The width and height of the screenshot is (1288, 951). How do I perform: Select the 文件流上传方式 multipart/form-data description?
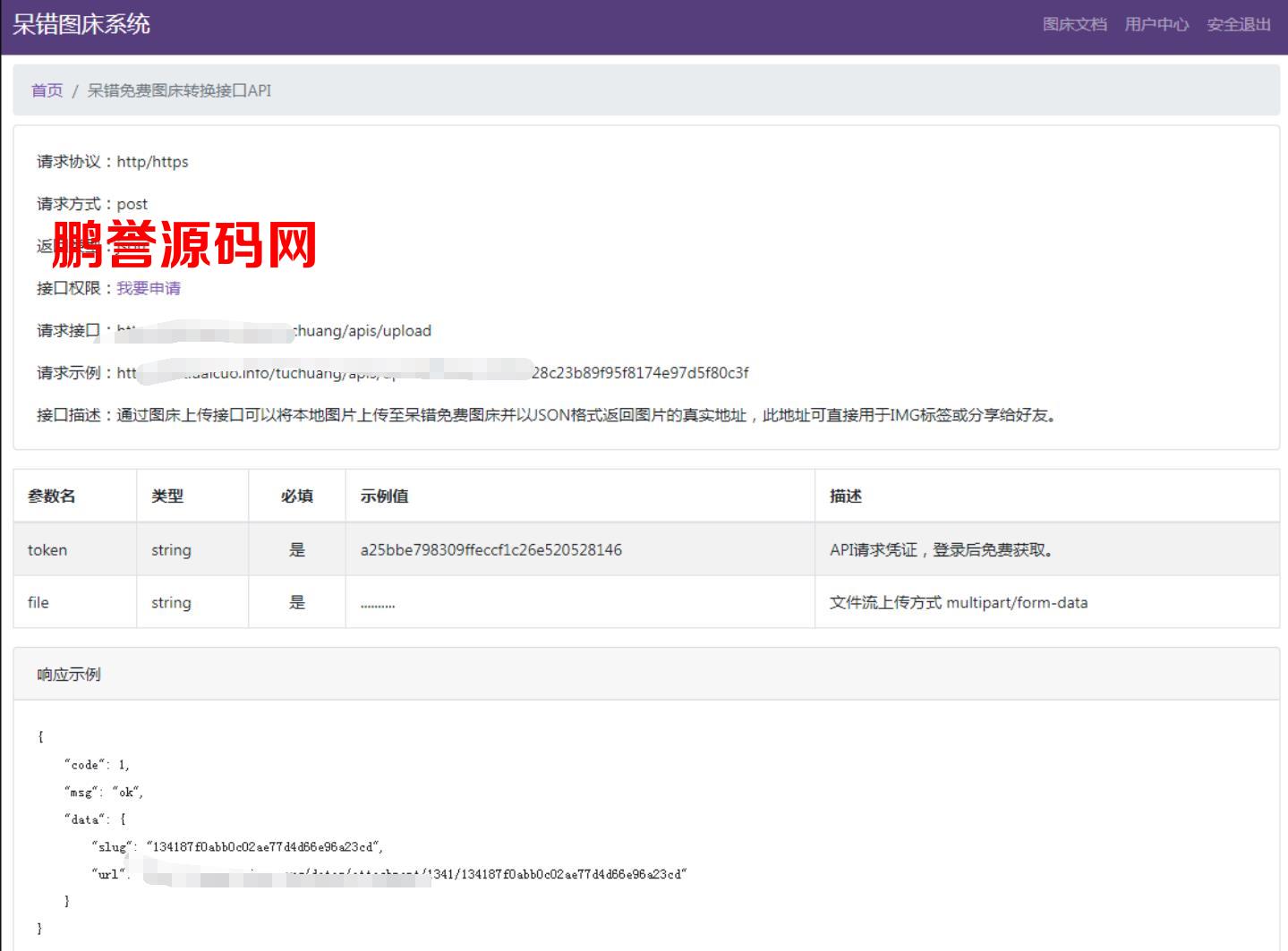959,602
